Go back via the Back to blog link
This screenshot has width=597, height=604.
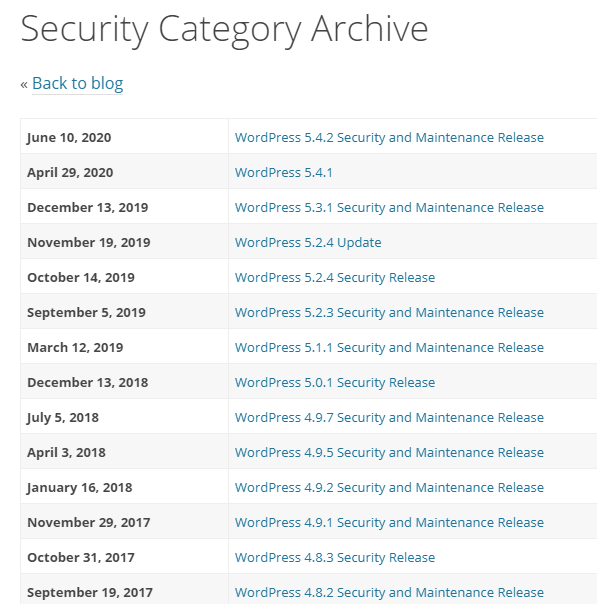click(77, 83)
